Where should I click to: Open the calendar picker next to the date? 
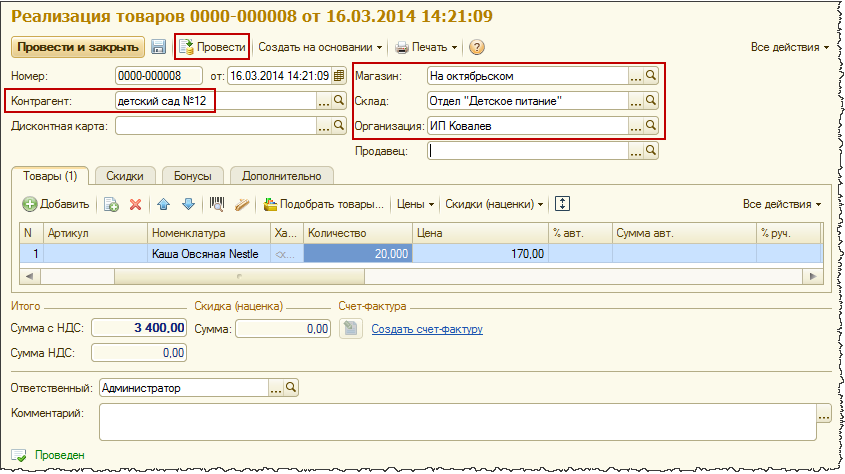pos(339,76)
